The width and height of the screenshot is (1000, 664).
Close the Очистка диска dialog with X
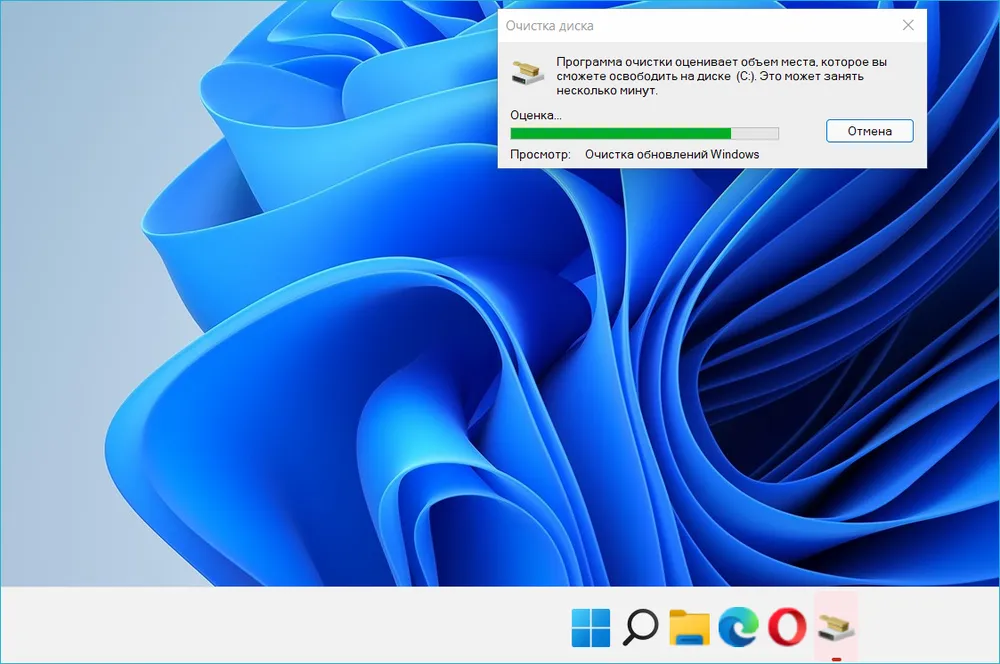pyautogui.click(x=907, y=25)
